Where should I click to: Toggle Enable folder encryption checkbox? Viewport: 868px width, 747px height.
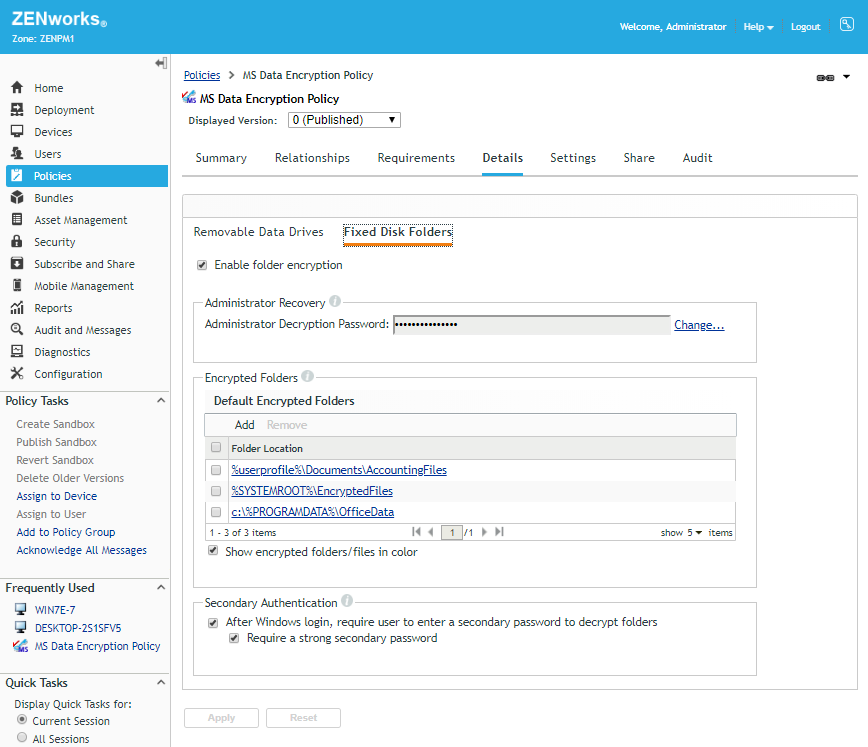(x=202, y=265)
